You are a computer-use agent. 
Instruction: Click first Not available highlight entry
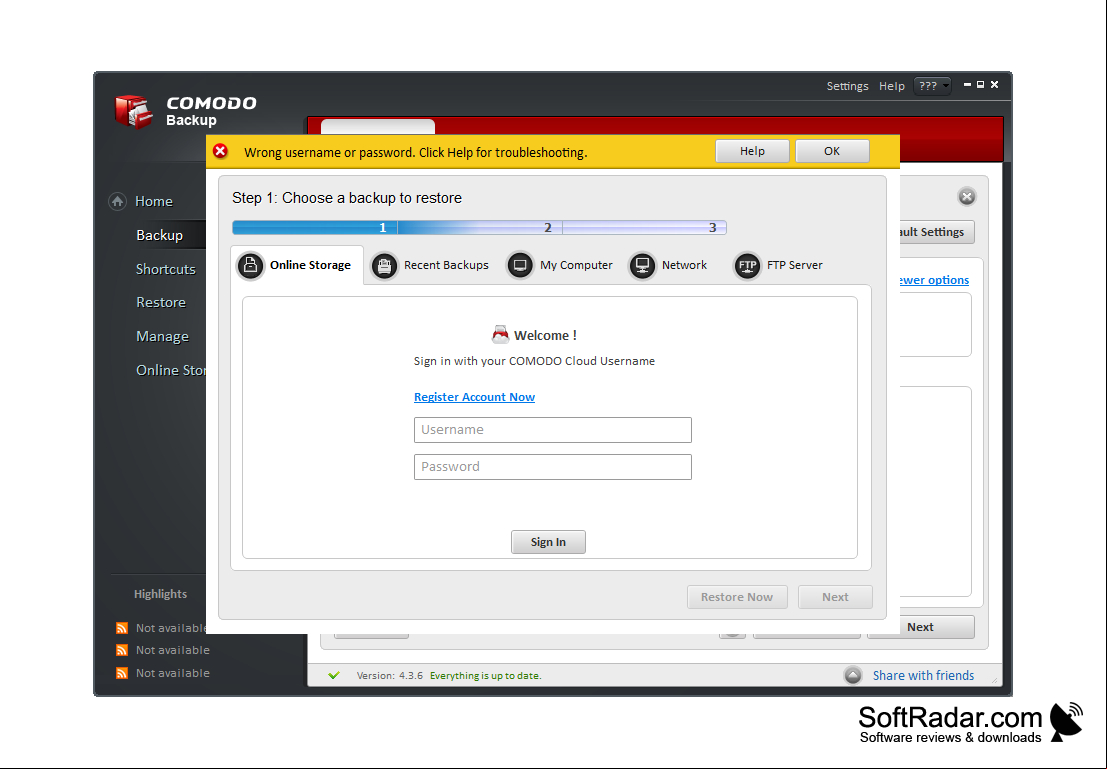pyautogui.click(x=172, y=628)
